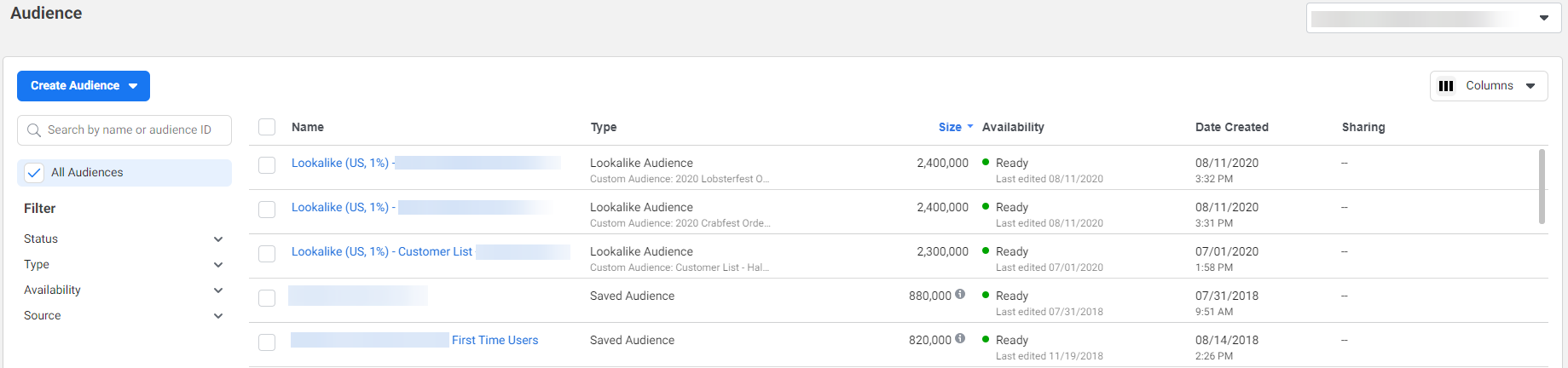Click the audience list vertical scrollbar
Viewport: 1568px width, 368px height.
[1542, 187]
